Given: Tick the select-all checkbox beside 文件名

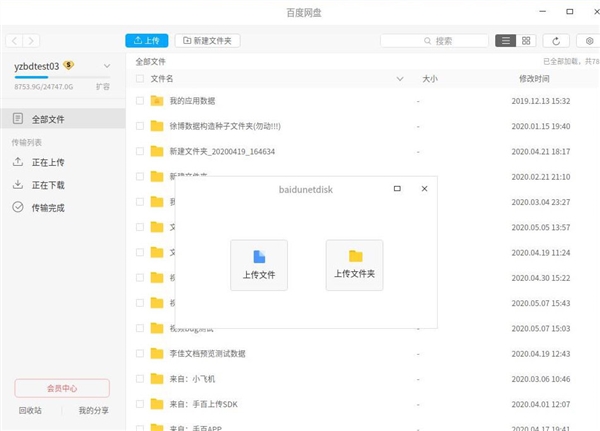Looking at the screenshot, I should coord(137,78).
